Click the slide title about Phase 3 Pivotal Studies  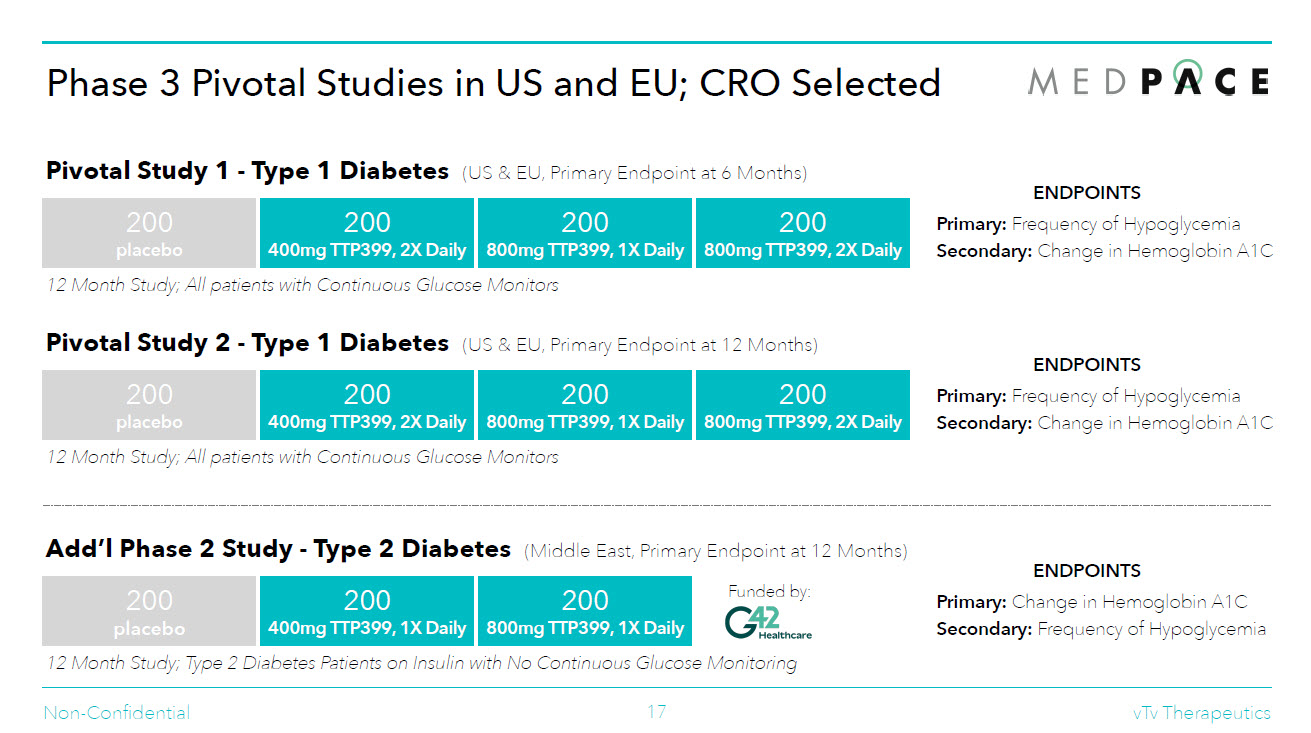click(493, 83)
